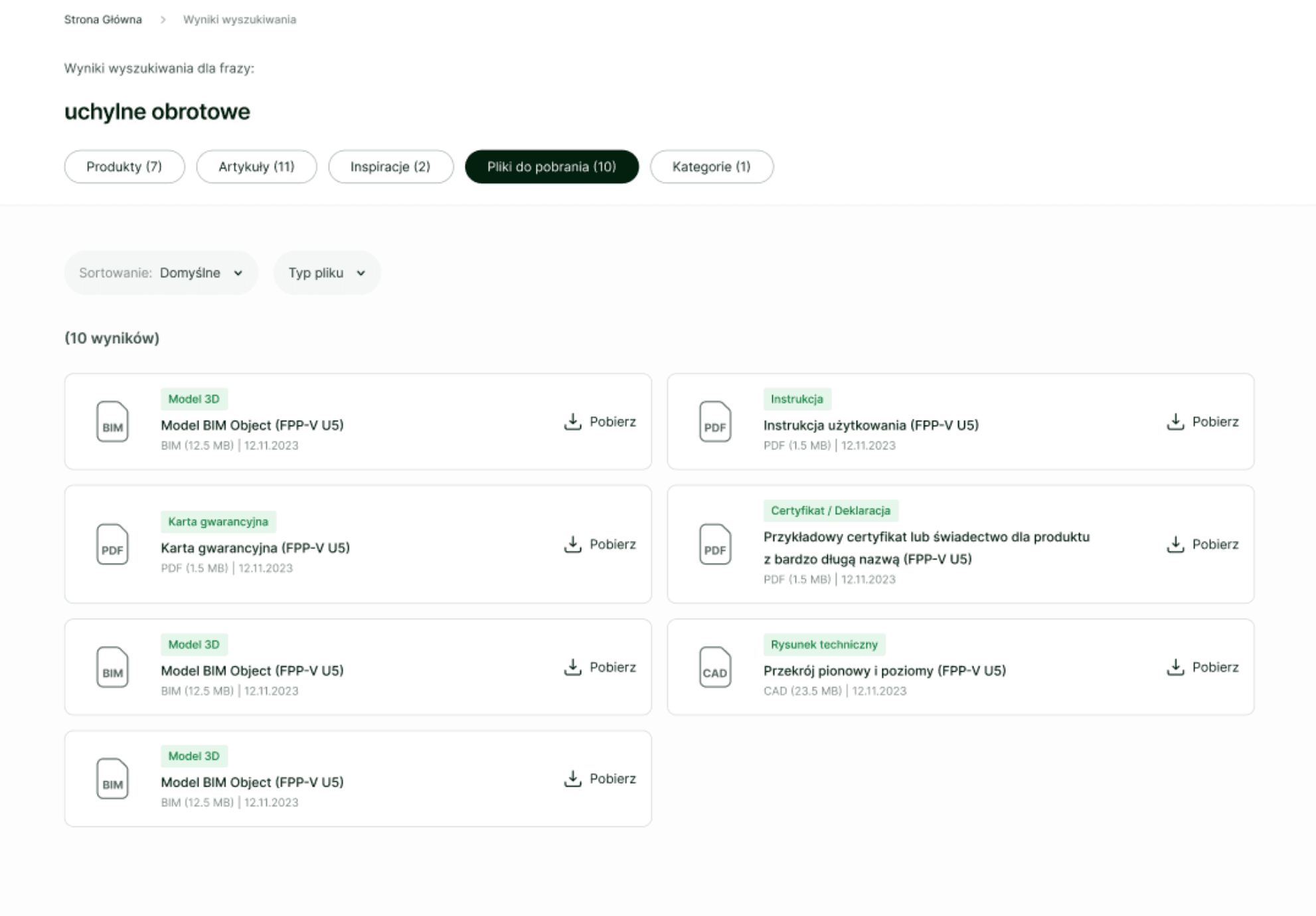This screenshot has width=1316, height=916.
Task: Click the Wyniki wyszukiwania dla frazy: label
Action: coord(159,68)
